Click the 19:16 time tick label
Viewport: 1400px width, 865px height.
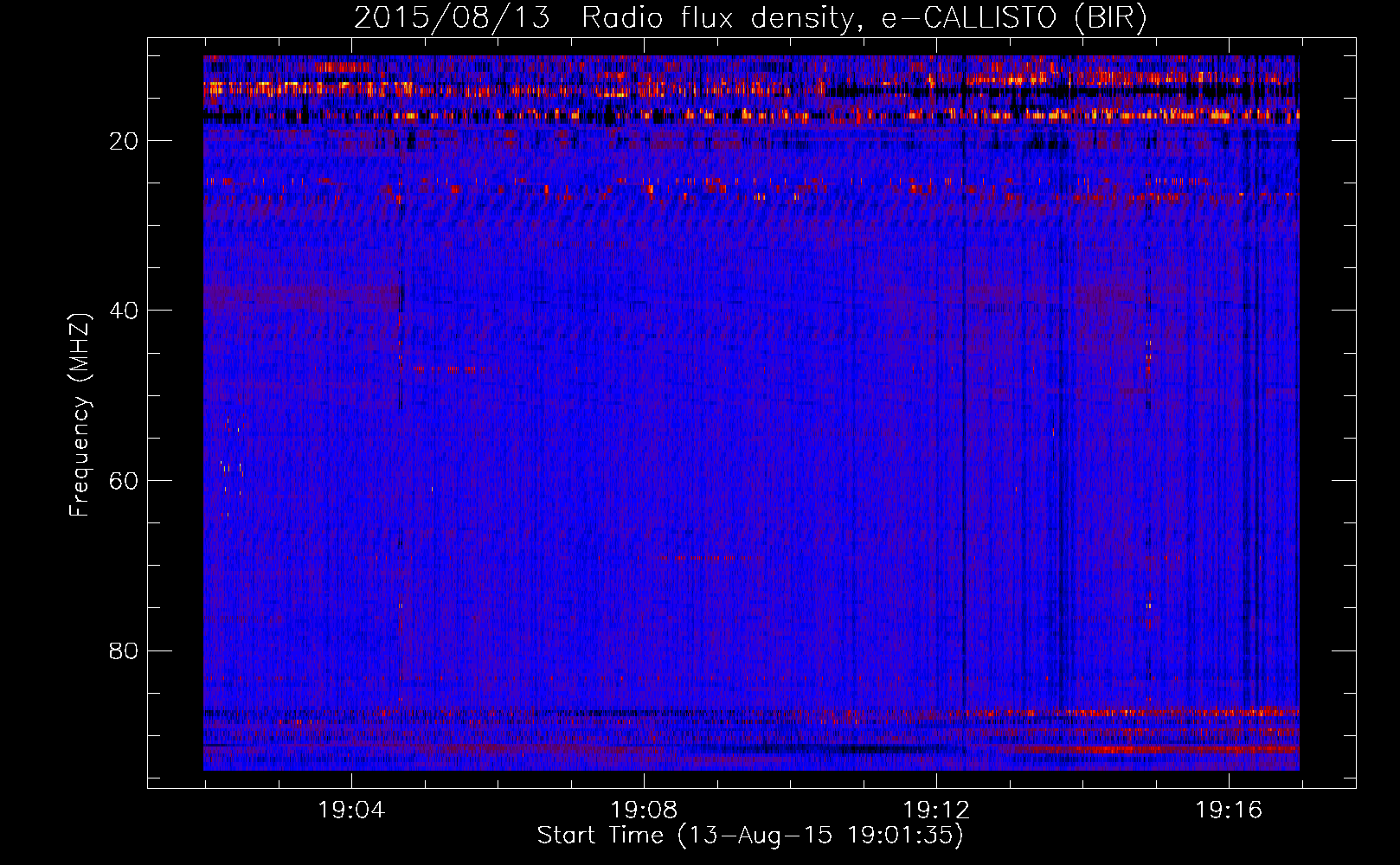click(1229, 811)
